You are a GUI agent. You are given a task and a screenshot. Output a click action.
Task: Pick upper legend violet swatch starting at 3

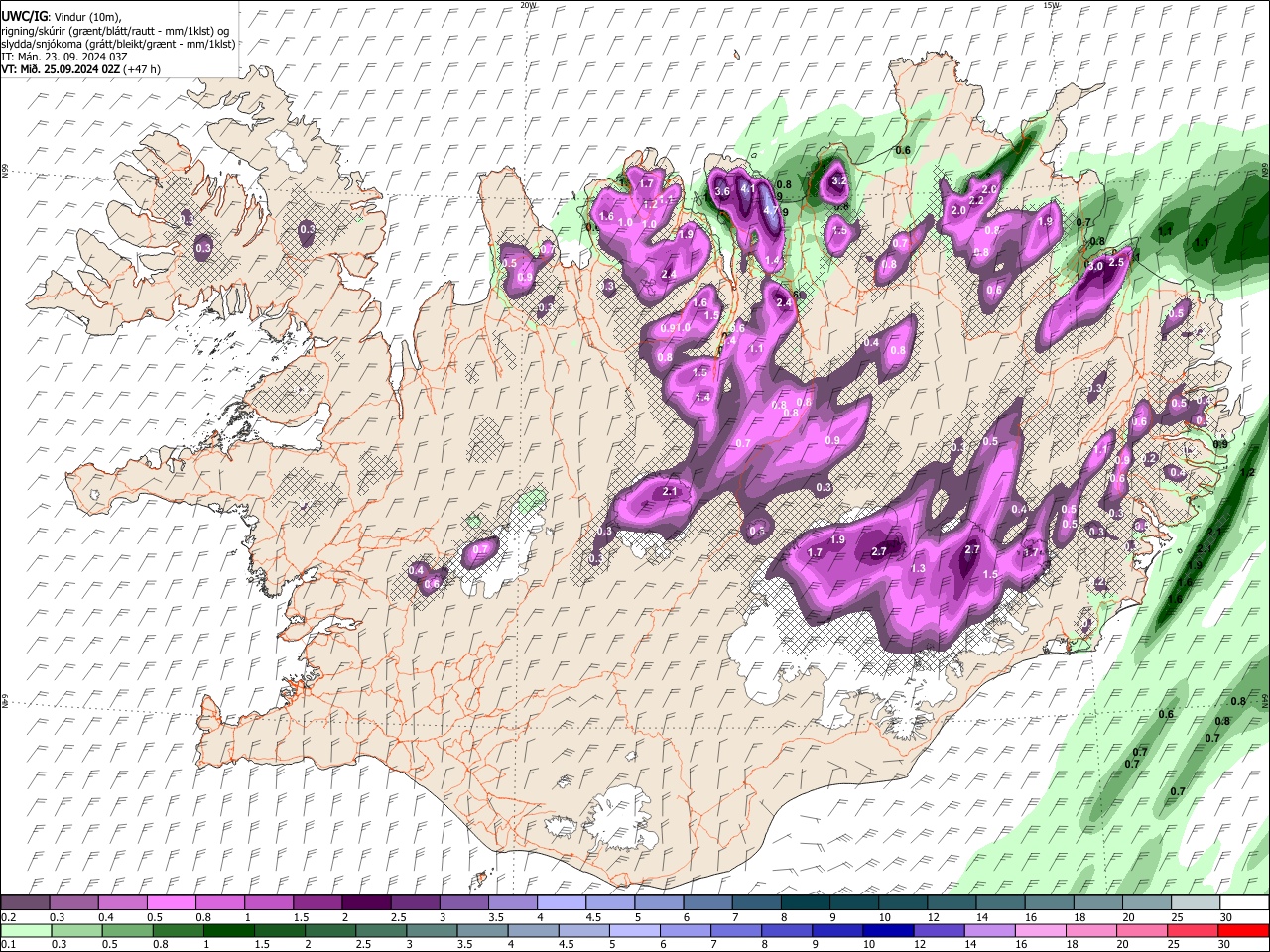pyautogui.click(x=463, y=902)
